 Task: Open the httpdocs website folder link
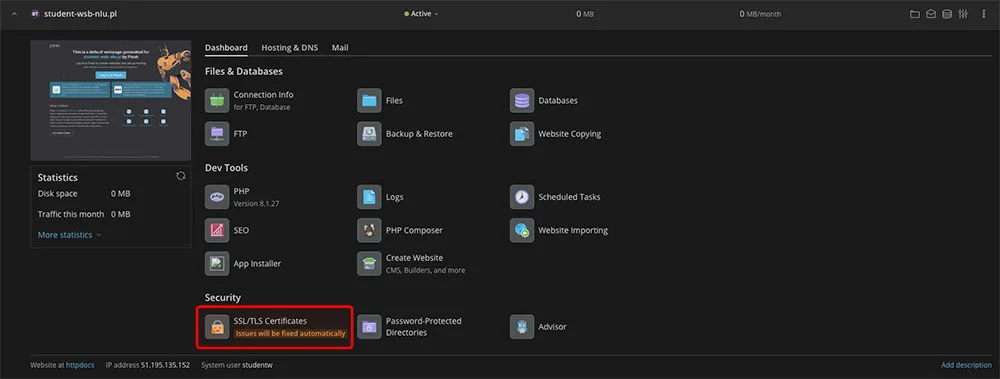point(80,365)
